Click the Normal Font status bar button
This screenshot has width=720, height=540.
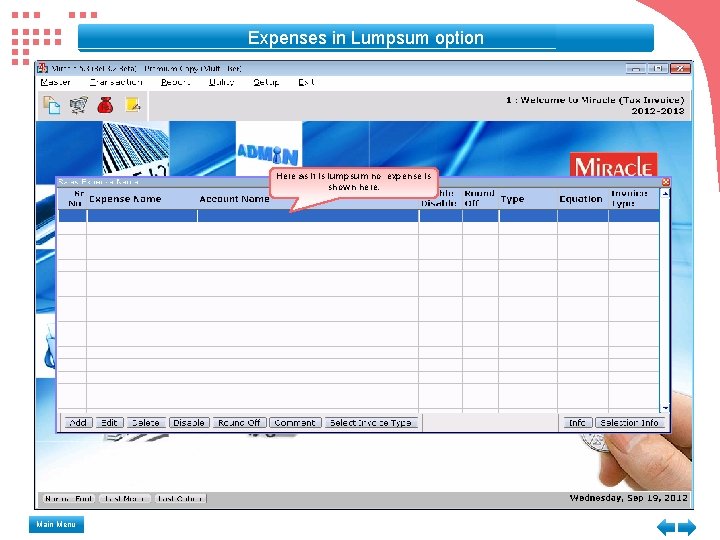68,498
